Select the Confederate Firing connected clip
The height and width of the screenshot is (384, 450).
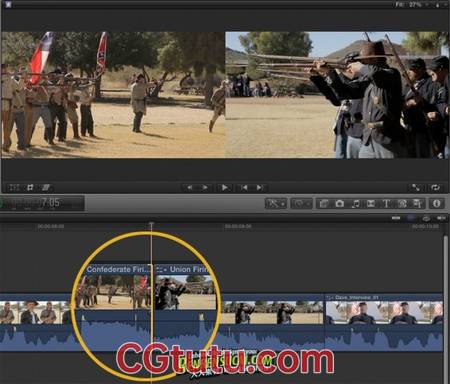[114, 287]
